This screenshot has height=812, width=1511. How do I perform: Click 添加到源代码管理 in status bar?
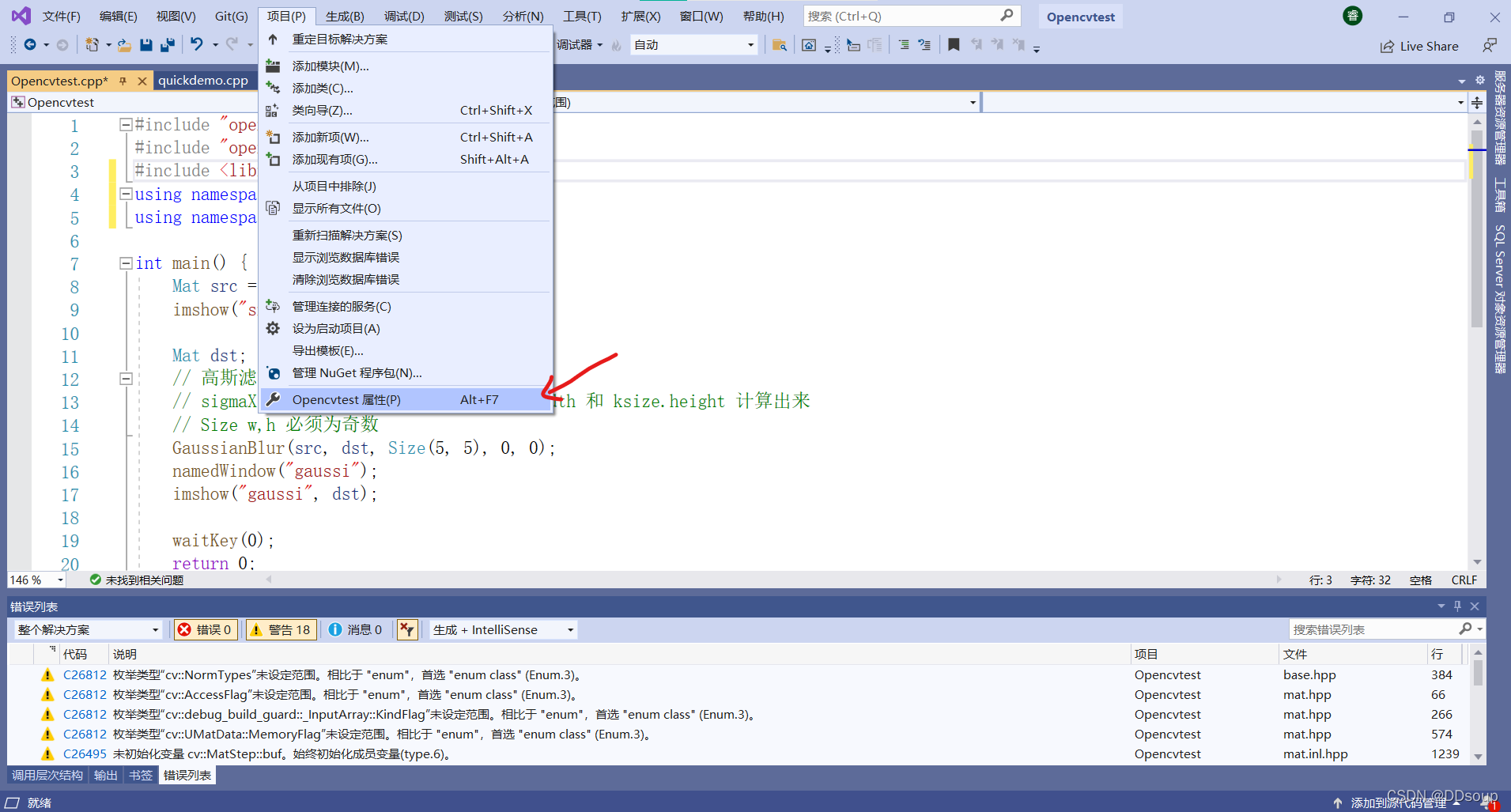tap(1398, 803)
